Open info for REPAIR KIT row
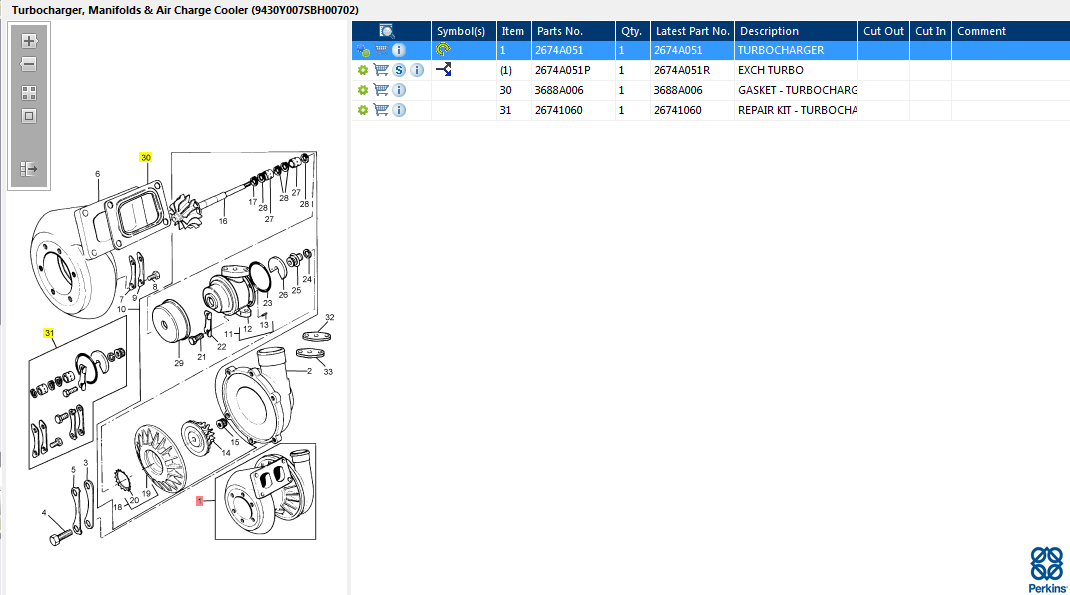 [399, 109]
